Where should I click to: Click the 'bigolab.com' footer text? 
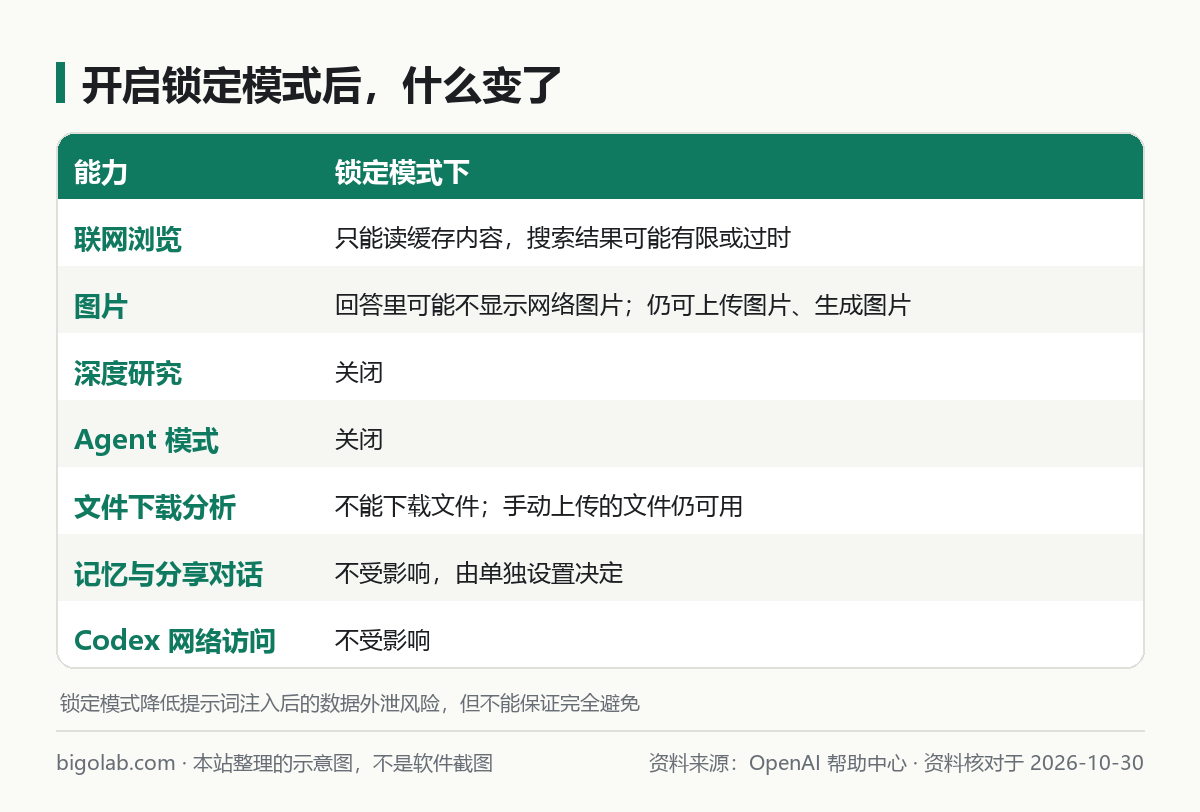click(116, 764)
